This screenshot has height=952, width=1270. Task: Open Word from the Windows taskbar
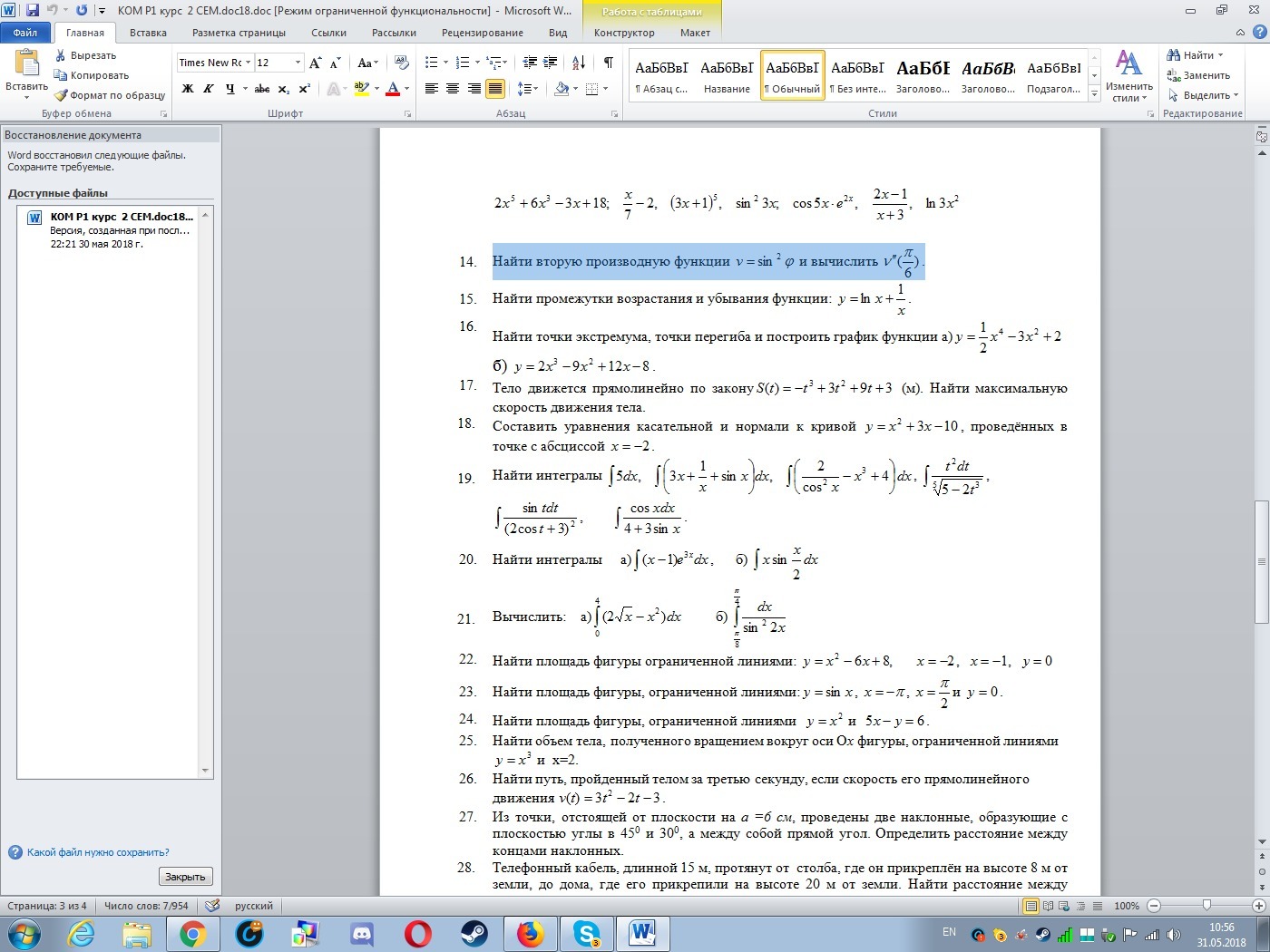click(x=642, y=933)
